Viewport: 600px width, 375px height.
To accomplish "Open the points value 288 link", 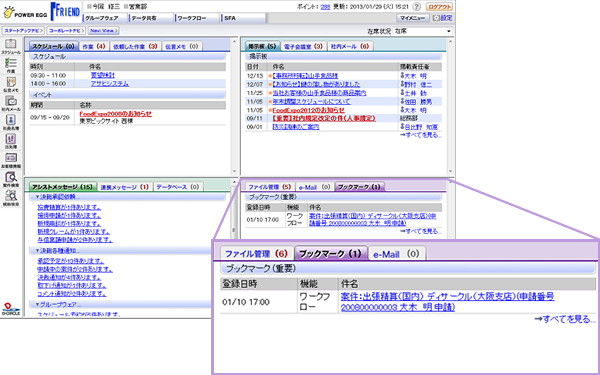I will coord(325,7).
